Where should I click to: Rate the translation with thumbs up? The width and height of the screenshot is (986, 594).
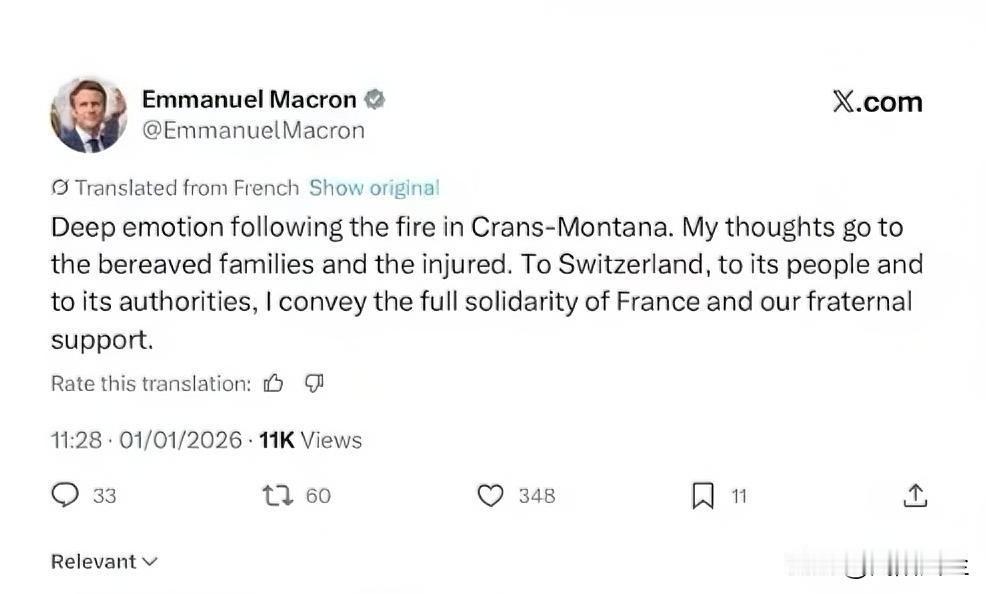click(273, 383)
